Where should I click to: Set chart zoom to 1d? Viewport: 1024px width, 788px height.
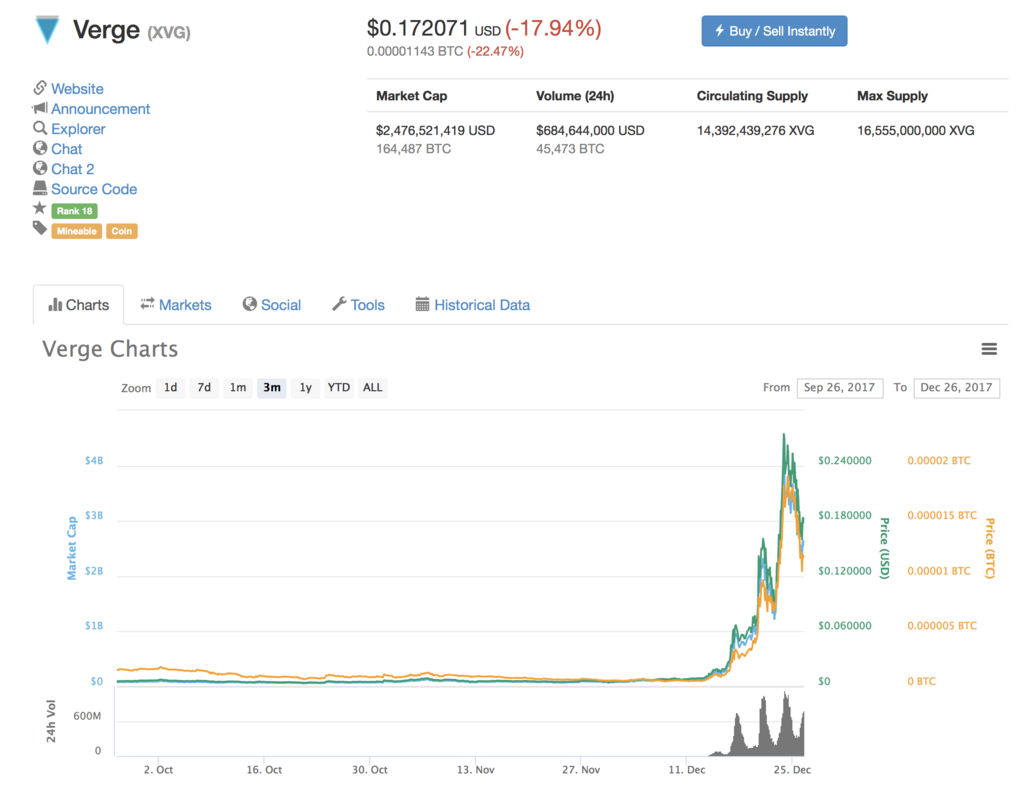[x=170, y=388]
